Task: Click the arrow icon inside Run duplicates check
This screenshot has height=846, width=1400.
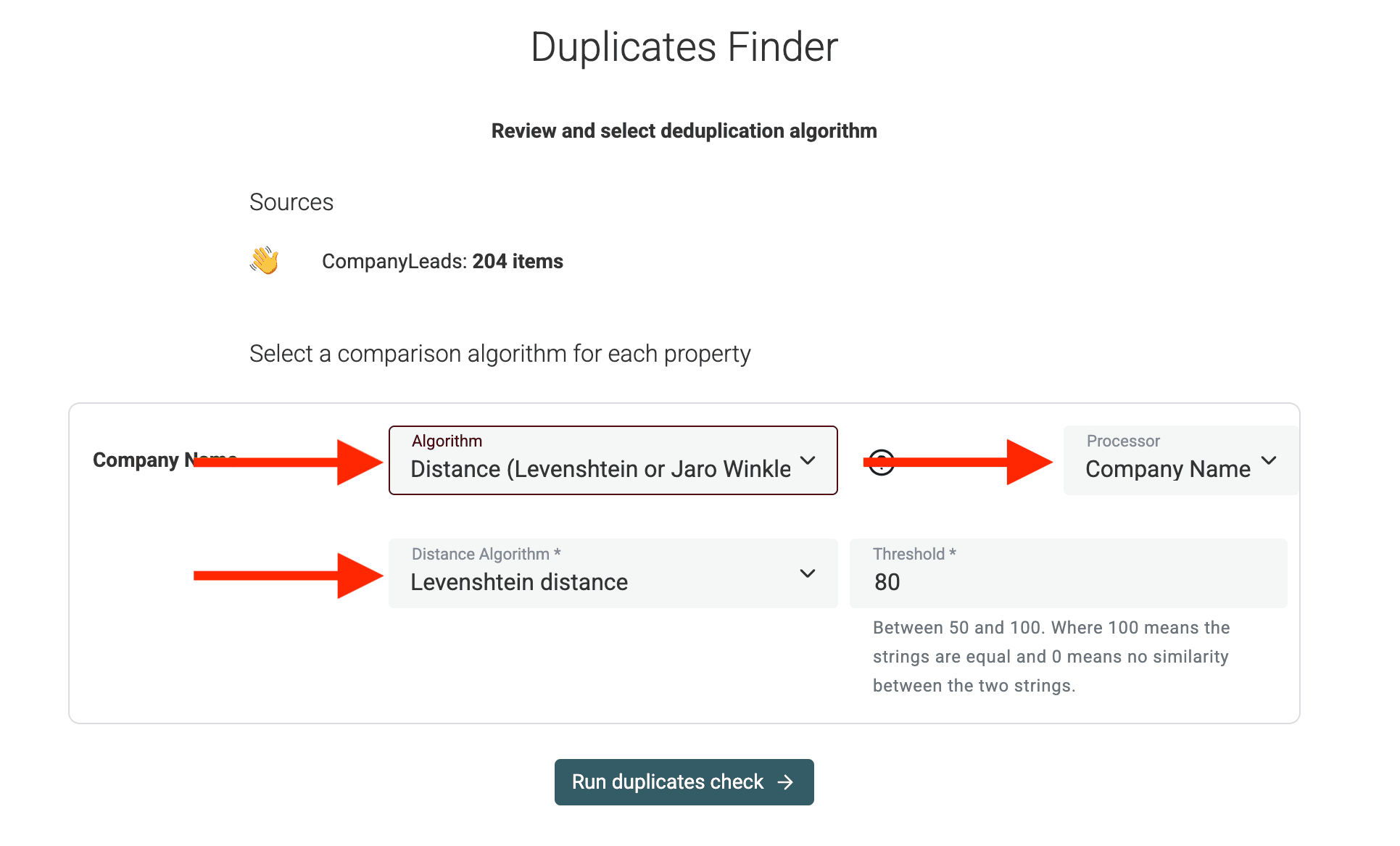Action: coord(784,782)
